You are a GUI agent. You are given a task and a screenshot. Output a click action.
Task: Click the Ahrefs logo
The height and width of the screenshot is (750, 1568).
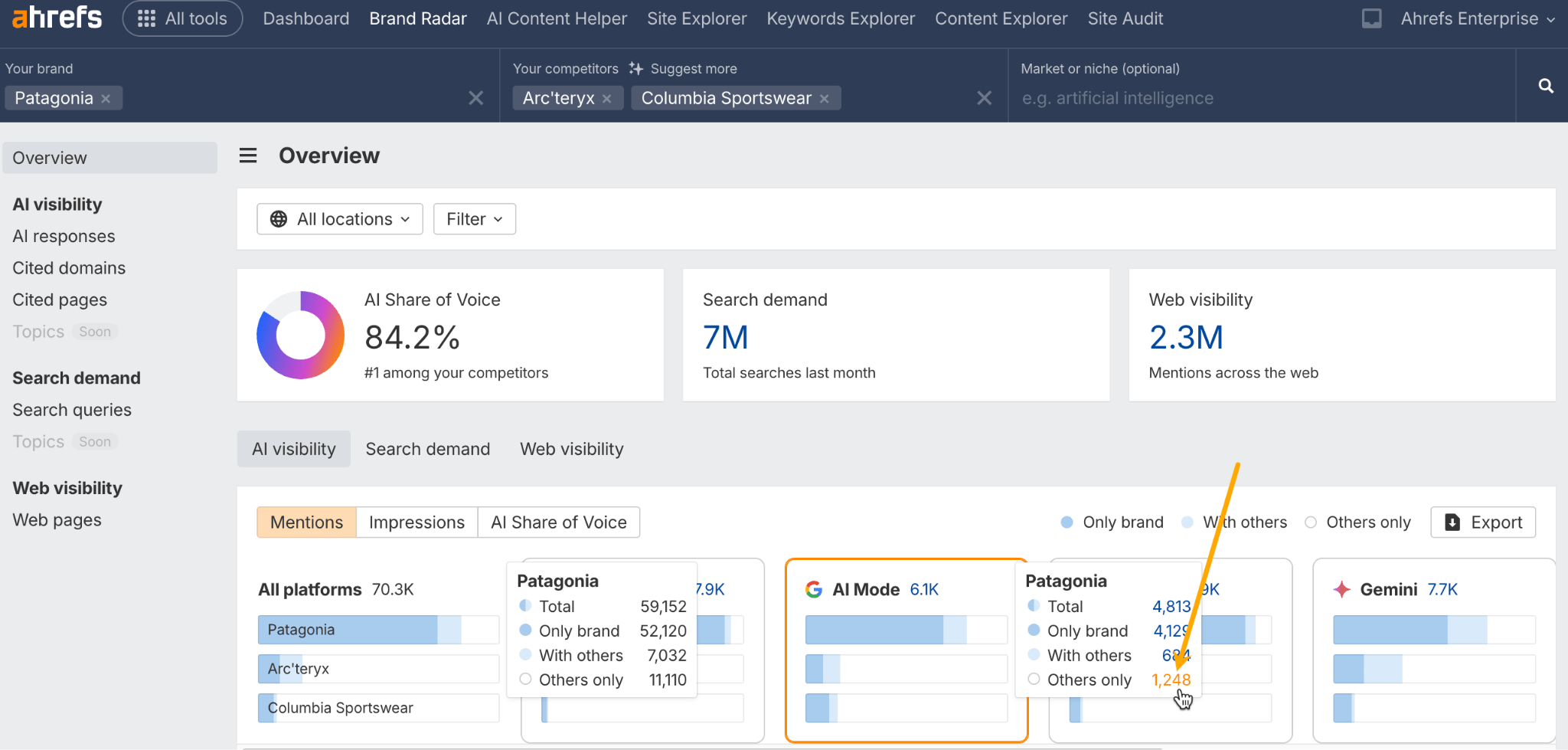pyautogui.click(x=57, y=18)
